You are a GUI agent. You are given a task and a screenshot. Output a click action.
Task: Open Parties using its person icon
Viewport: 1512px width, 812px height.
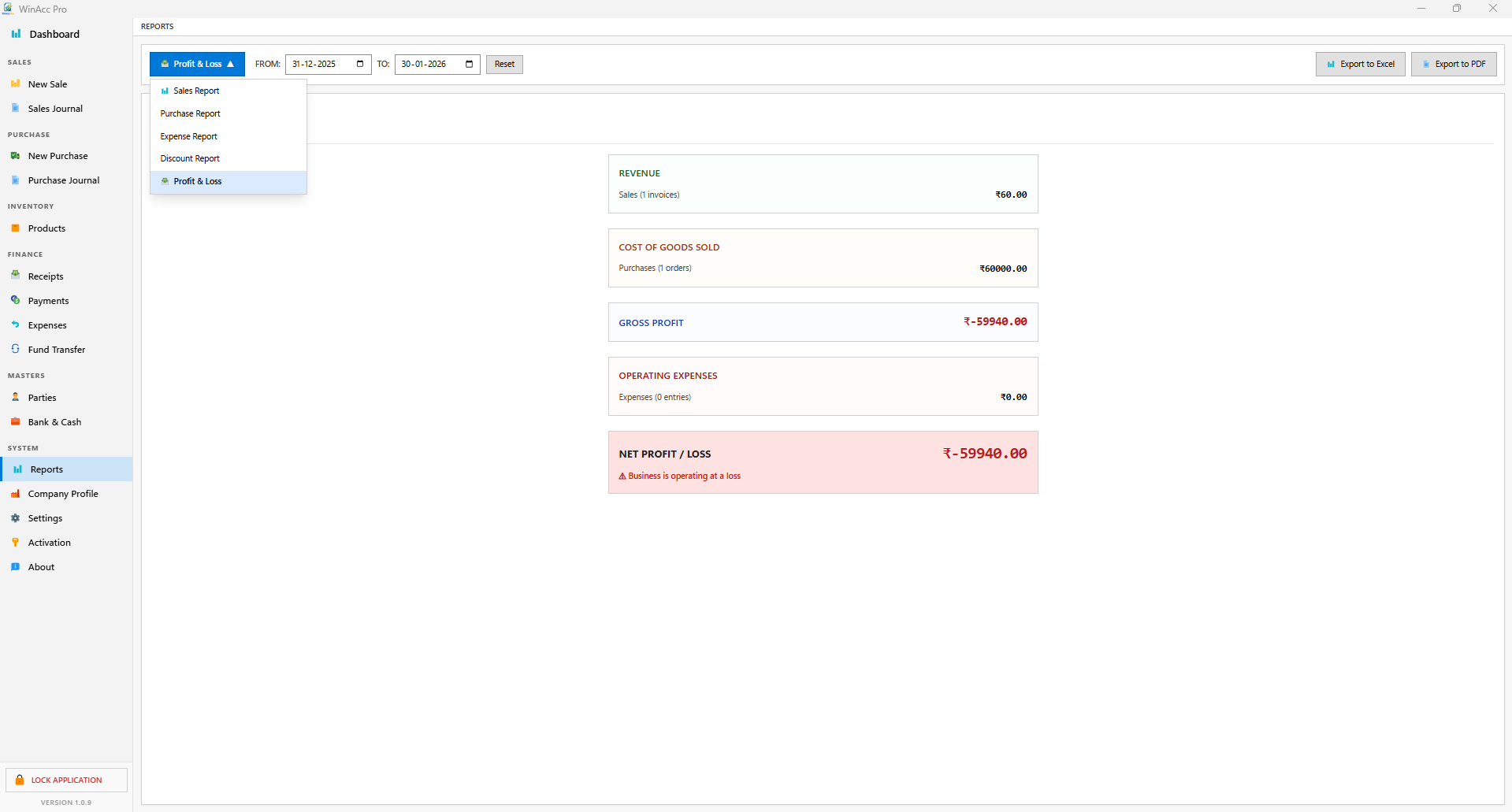pyautogui.click(x=15, y=397)
